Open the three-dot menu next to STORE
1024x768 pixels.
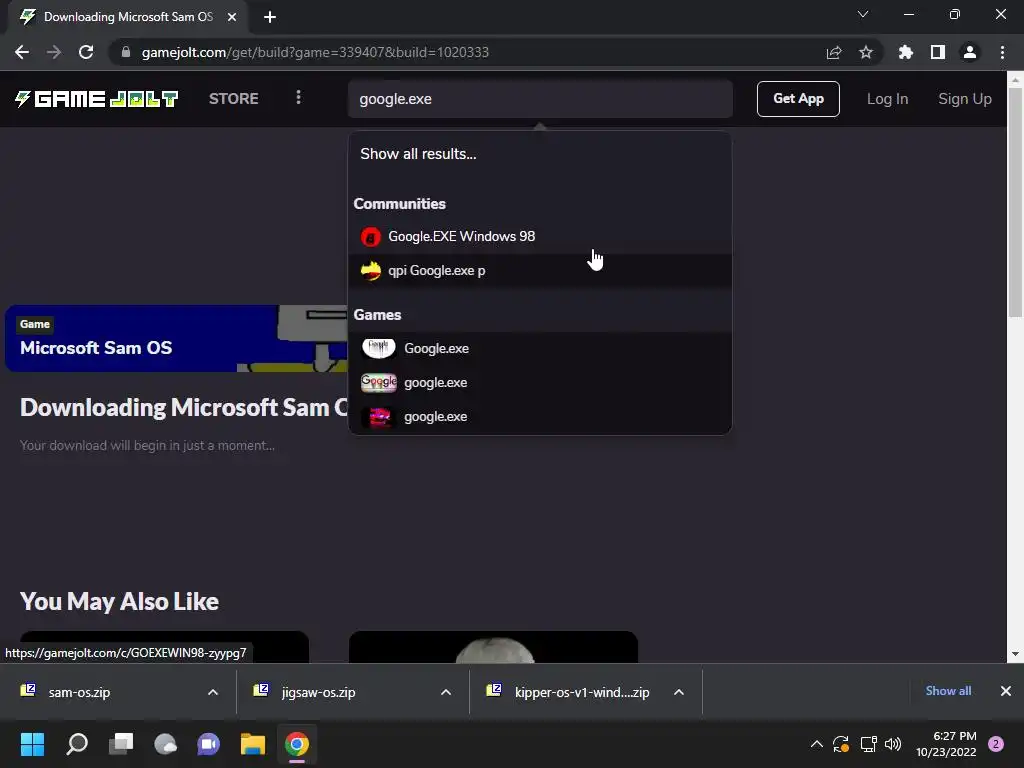[x=298, y=97]
